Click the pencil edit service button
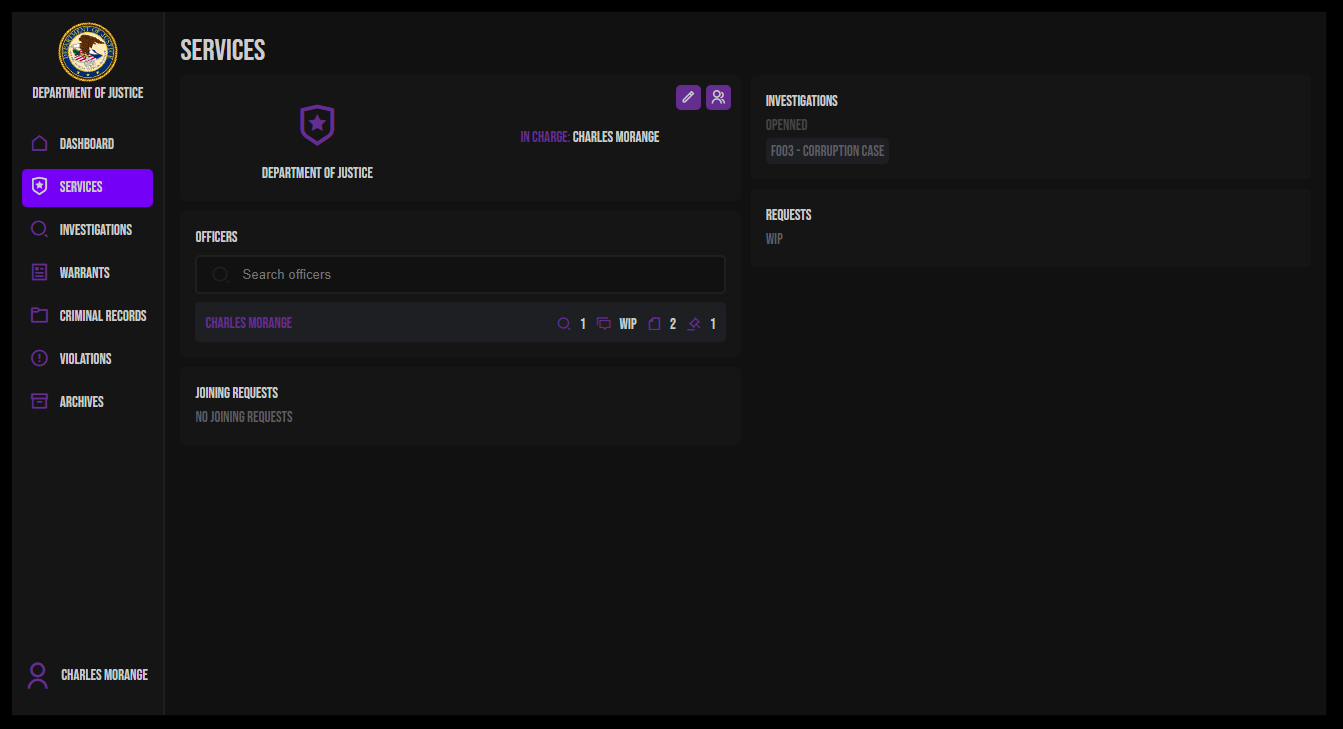Screen dimensions: 1343x729 (x=688, y=97)
